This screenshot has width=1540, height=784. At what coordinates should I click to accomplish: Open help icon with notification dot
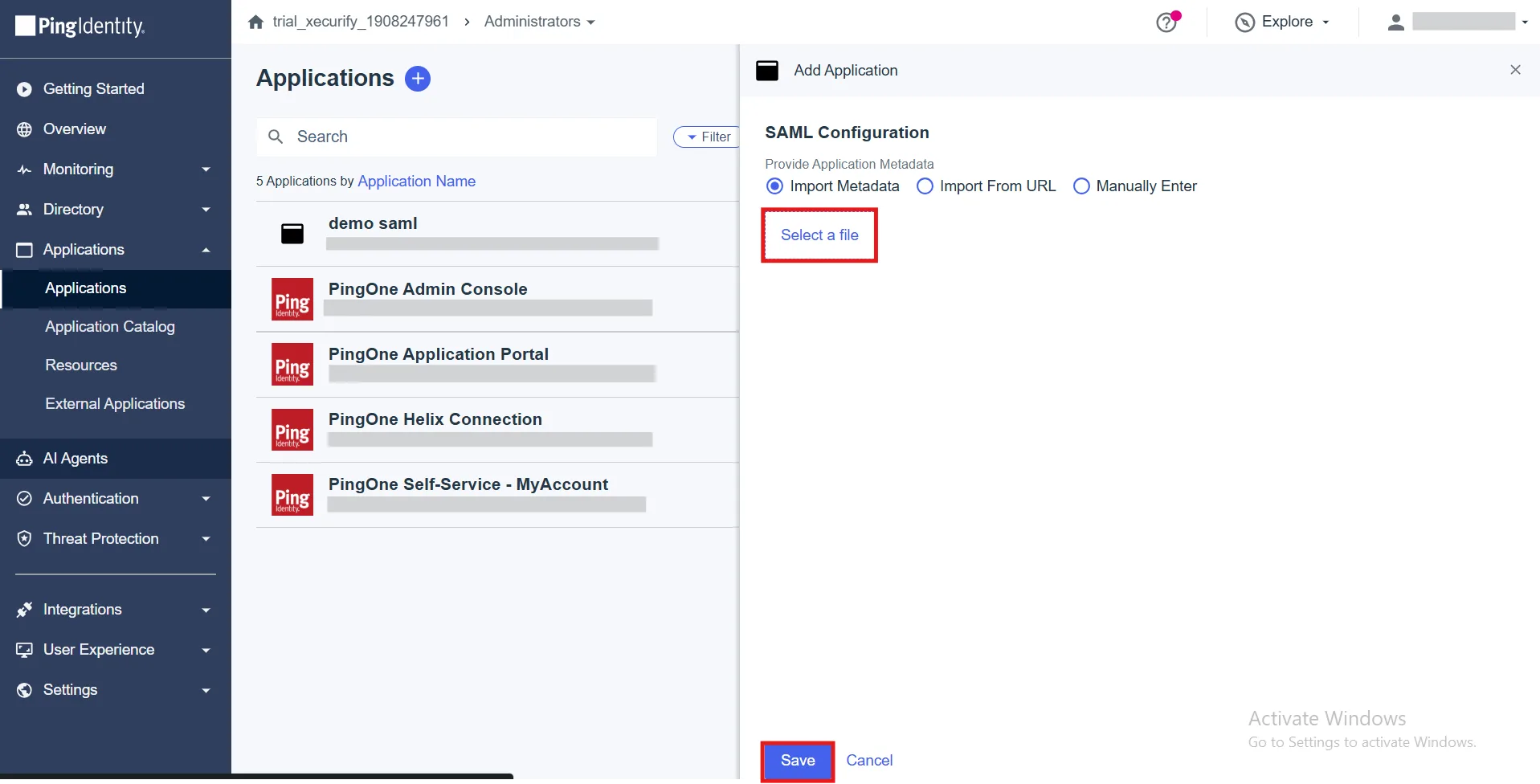tap(1167, 22)
